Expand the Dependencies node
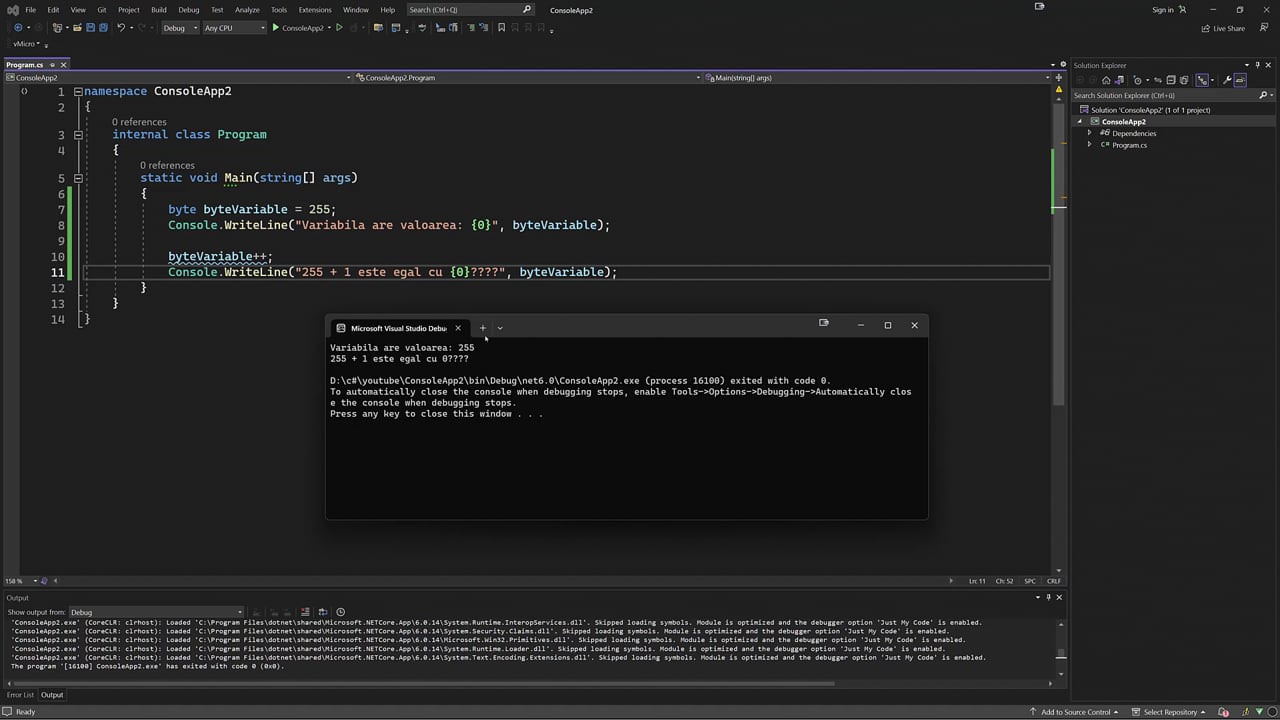Viewport: 1280px width, 720px height. click(x=1090, y=133)
